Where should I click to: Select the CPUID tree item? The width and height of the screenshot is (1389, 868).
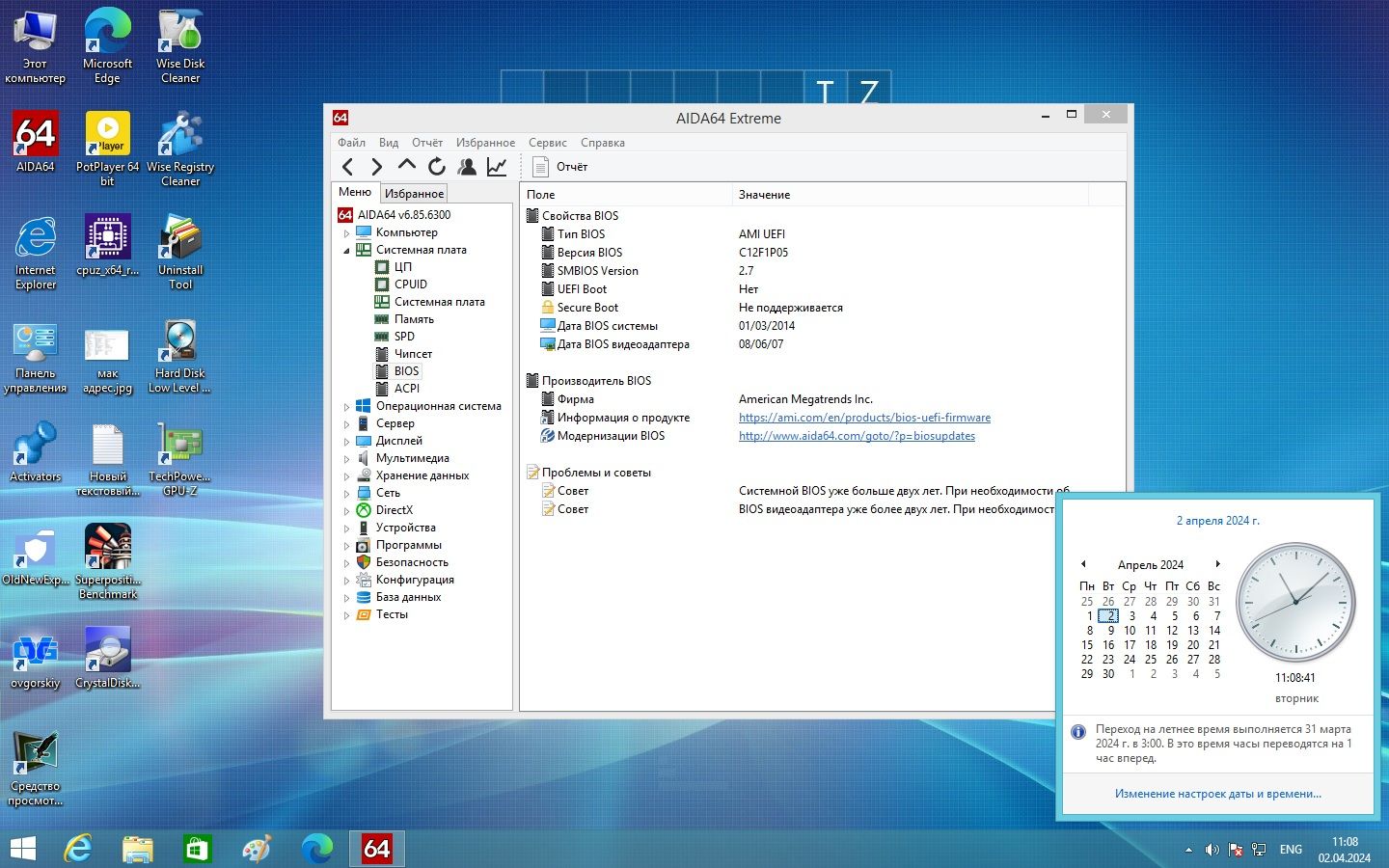[411, 285]
